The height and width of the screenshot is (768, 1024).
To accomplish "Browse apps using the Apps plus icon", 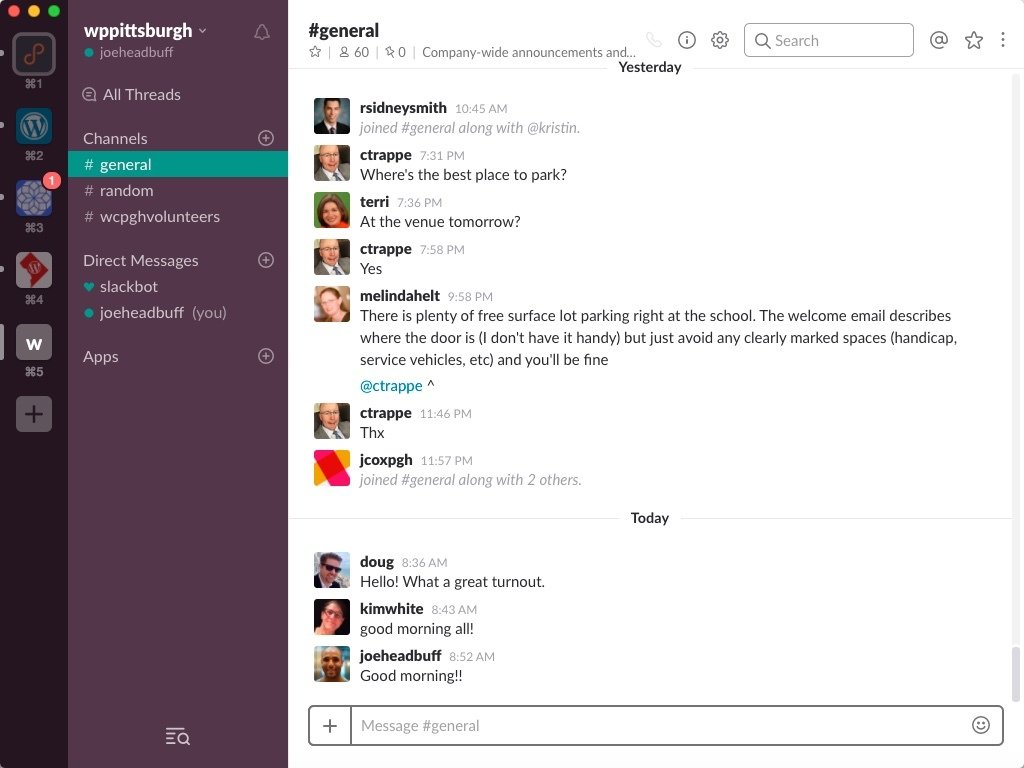I will [266, 356].
